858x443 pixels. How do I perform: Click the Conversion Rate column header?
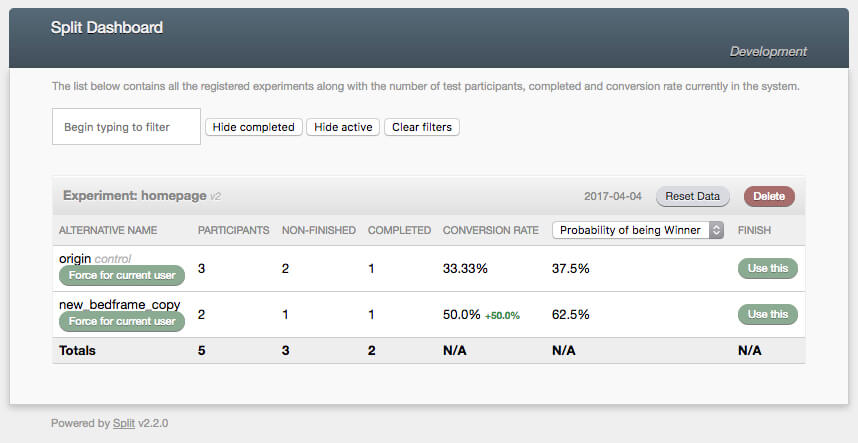click(x=490, y=230)
